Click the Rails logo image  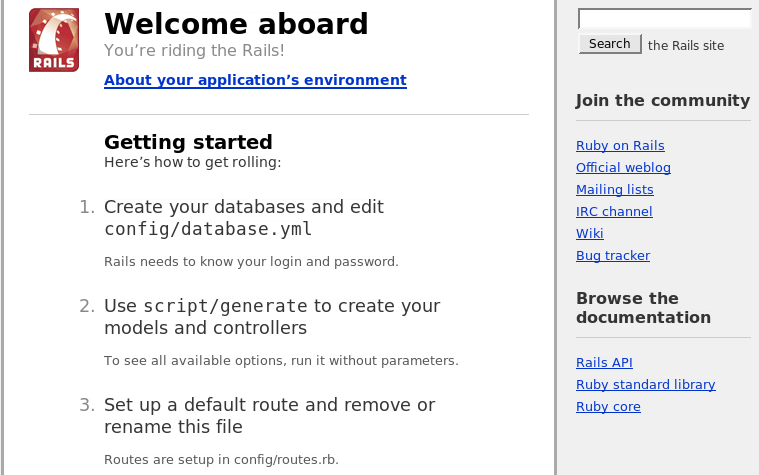click(x=54, y=40)
